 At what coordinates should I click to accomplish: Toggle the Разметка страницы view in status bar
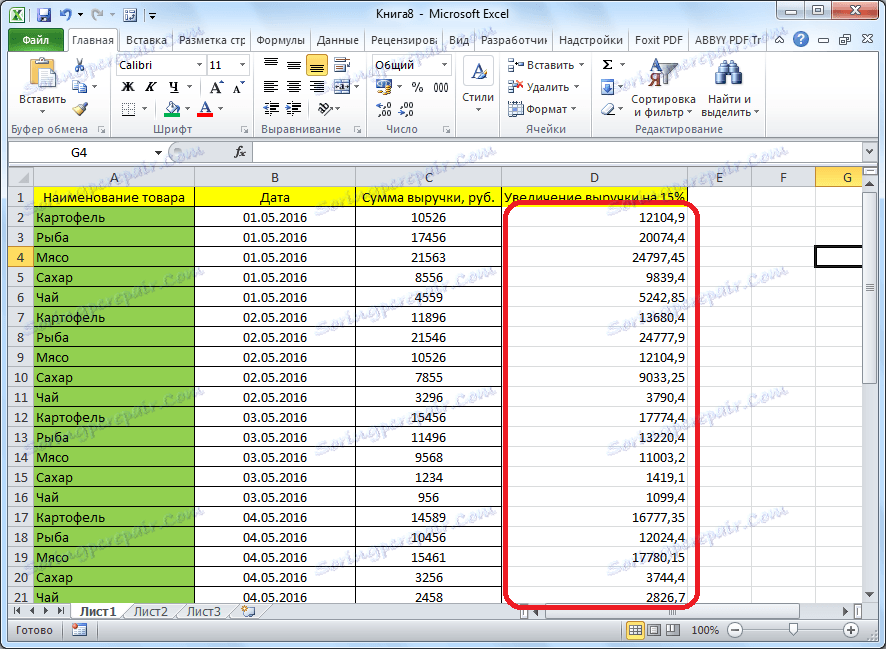pyautogui.click(x=655, y=630)
